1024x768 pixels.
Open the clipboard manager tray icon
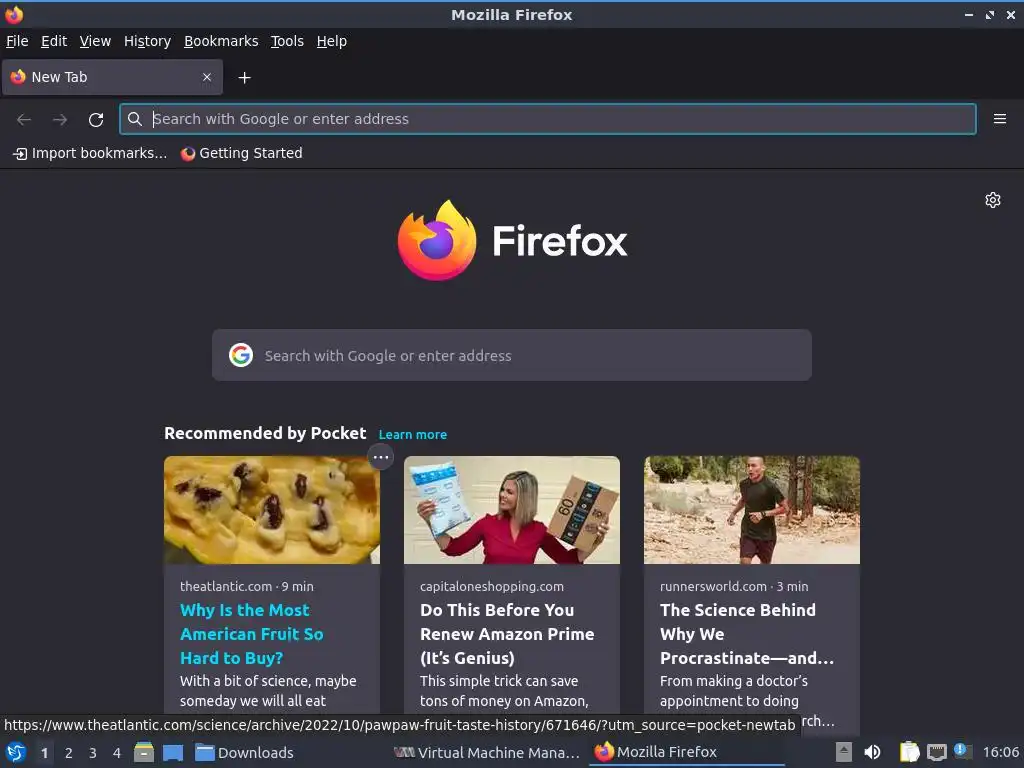tap(909, 752)
